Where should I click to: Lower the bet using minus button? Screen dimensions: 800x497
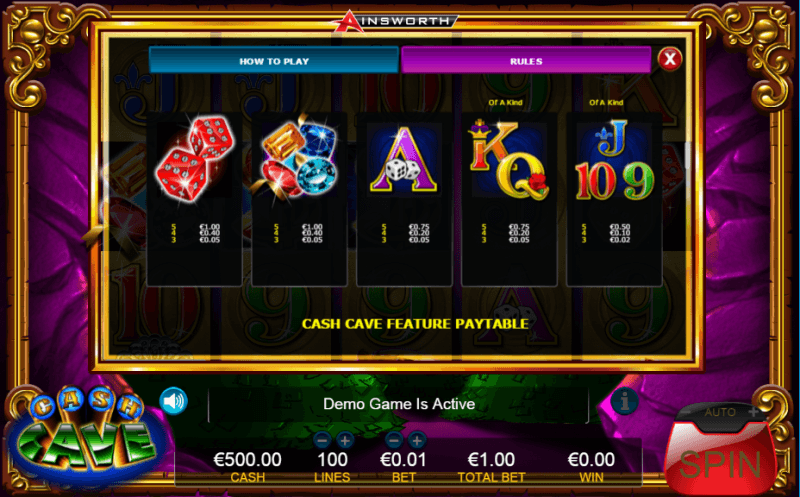(394, 440)
